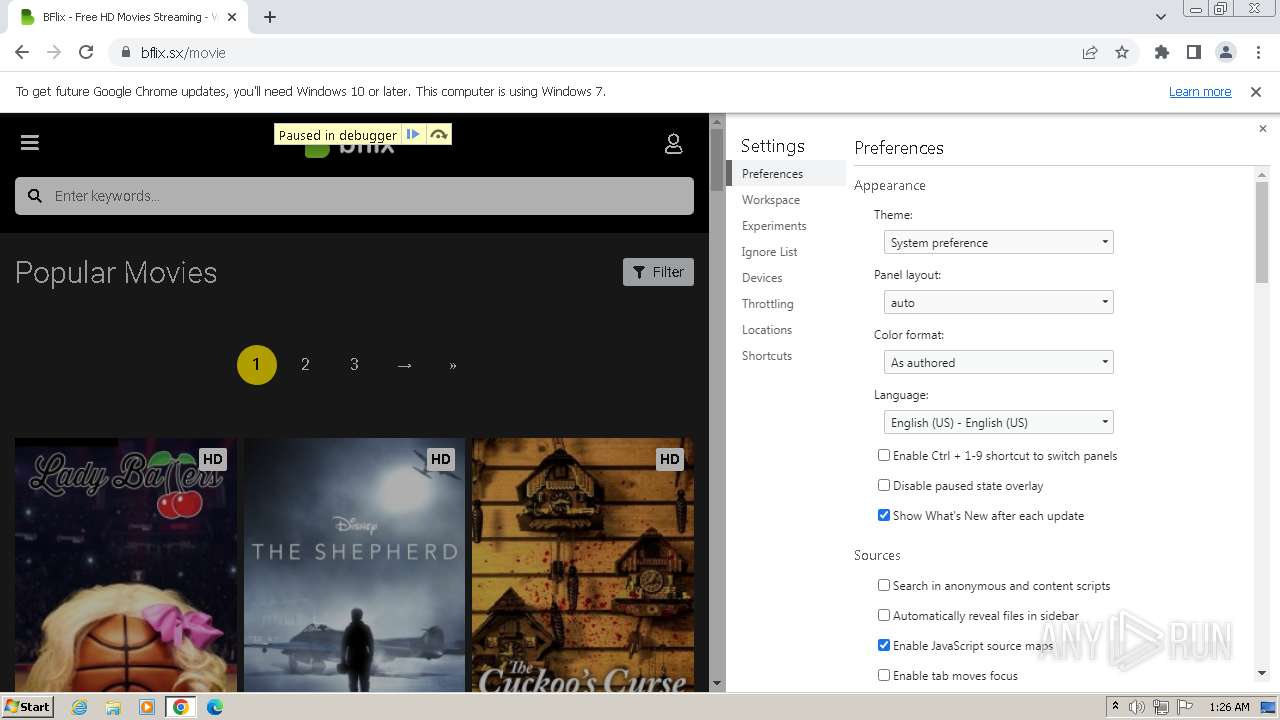Open a new browser tab
The image size is (1280, 720).
click(270, 17)
